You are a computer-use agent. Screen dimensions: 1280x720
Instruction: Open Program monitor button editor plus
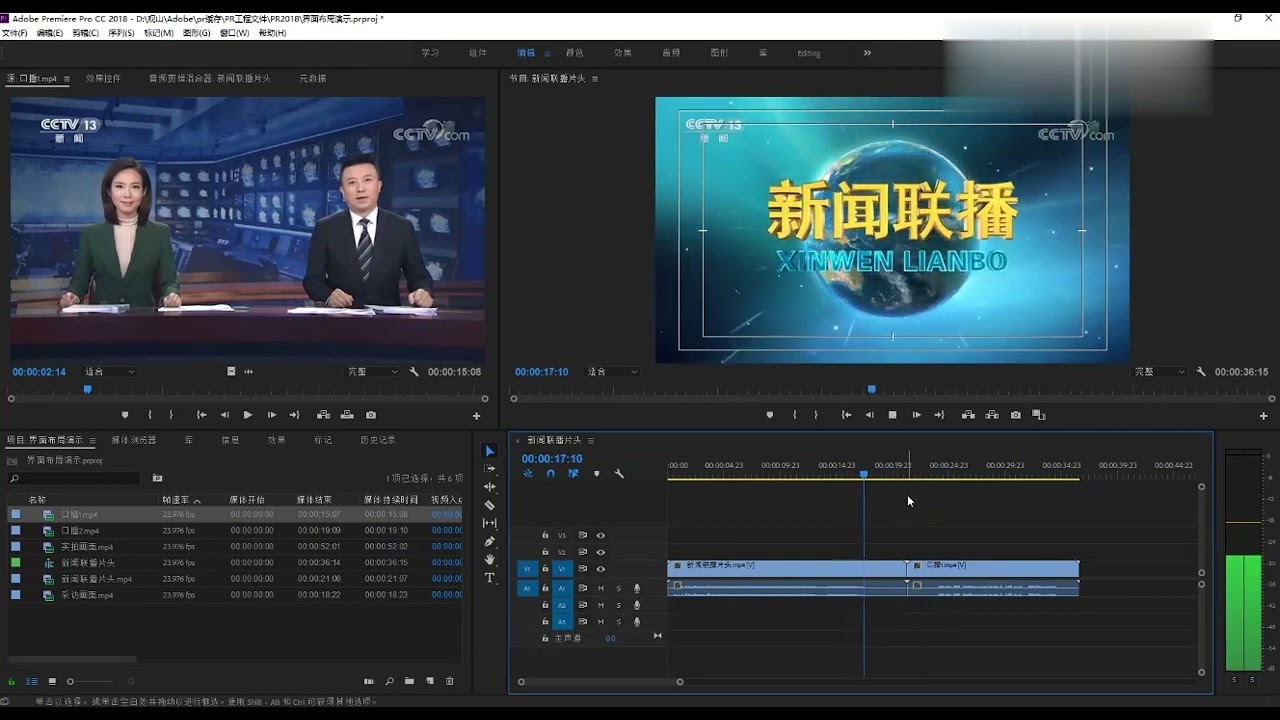[1263, 416]
